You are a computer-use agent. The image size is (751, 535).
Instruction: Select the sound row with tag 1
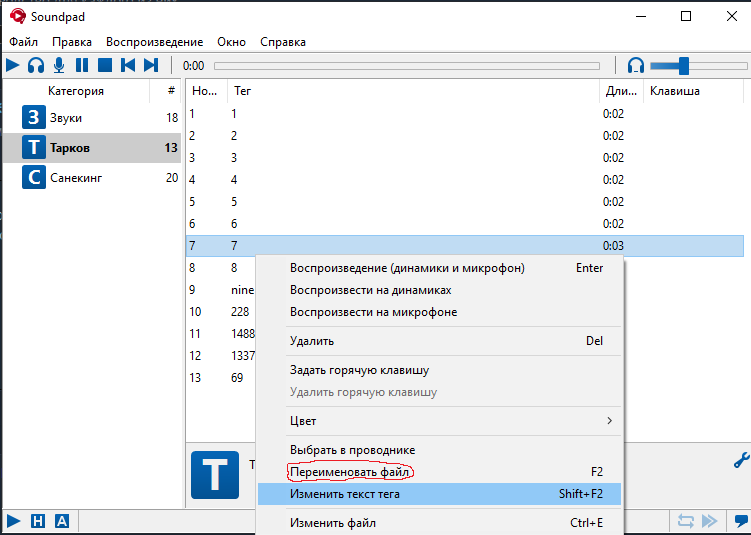[x=465, y=114]
